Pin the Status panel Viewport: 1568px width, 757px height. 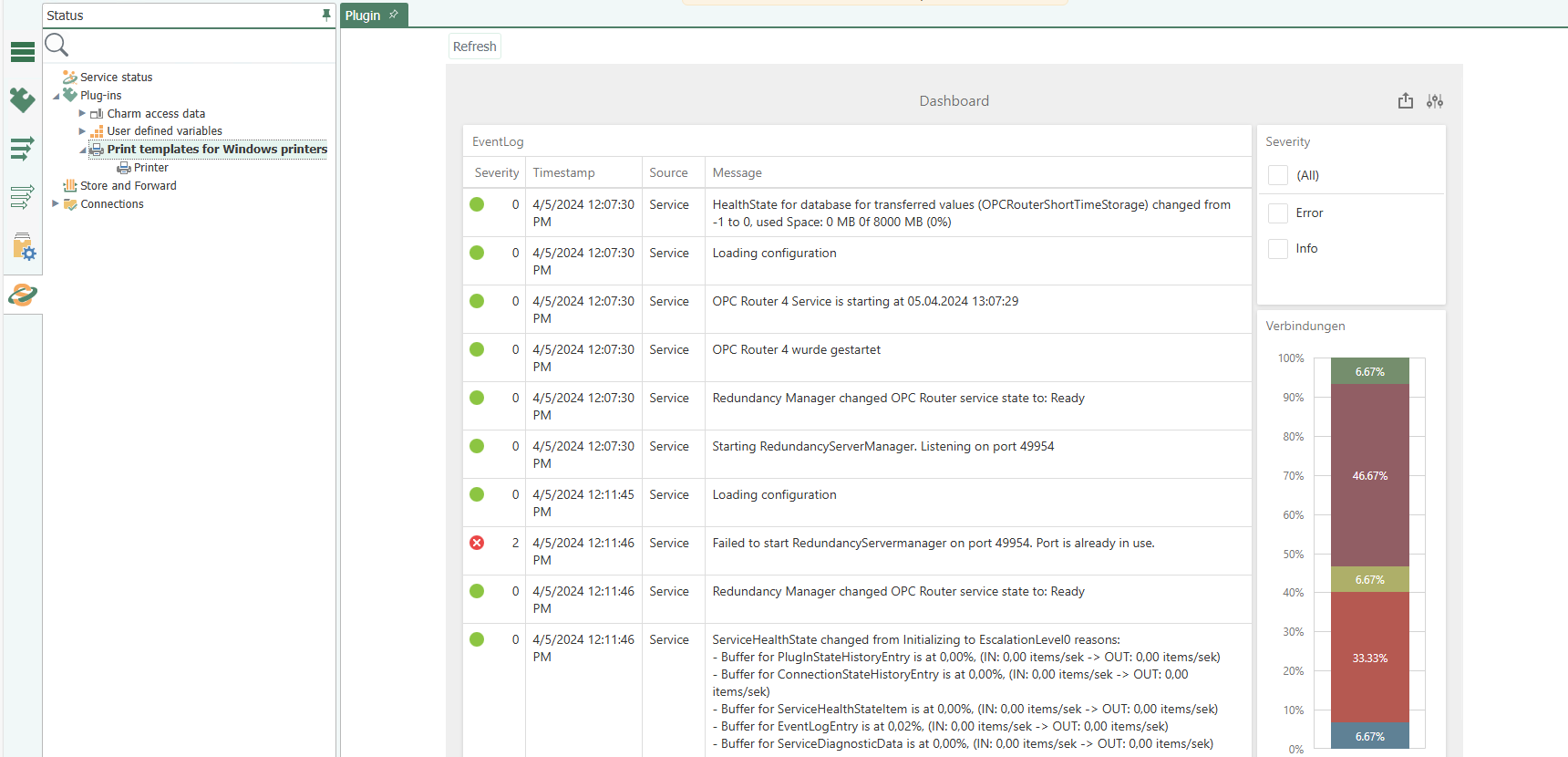point(326,15)
